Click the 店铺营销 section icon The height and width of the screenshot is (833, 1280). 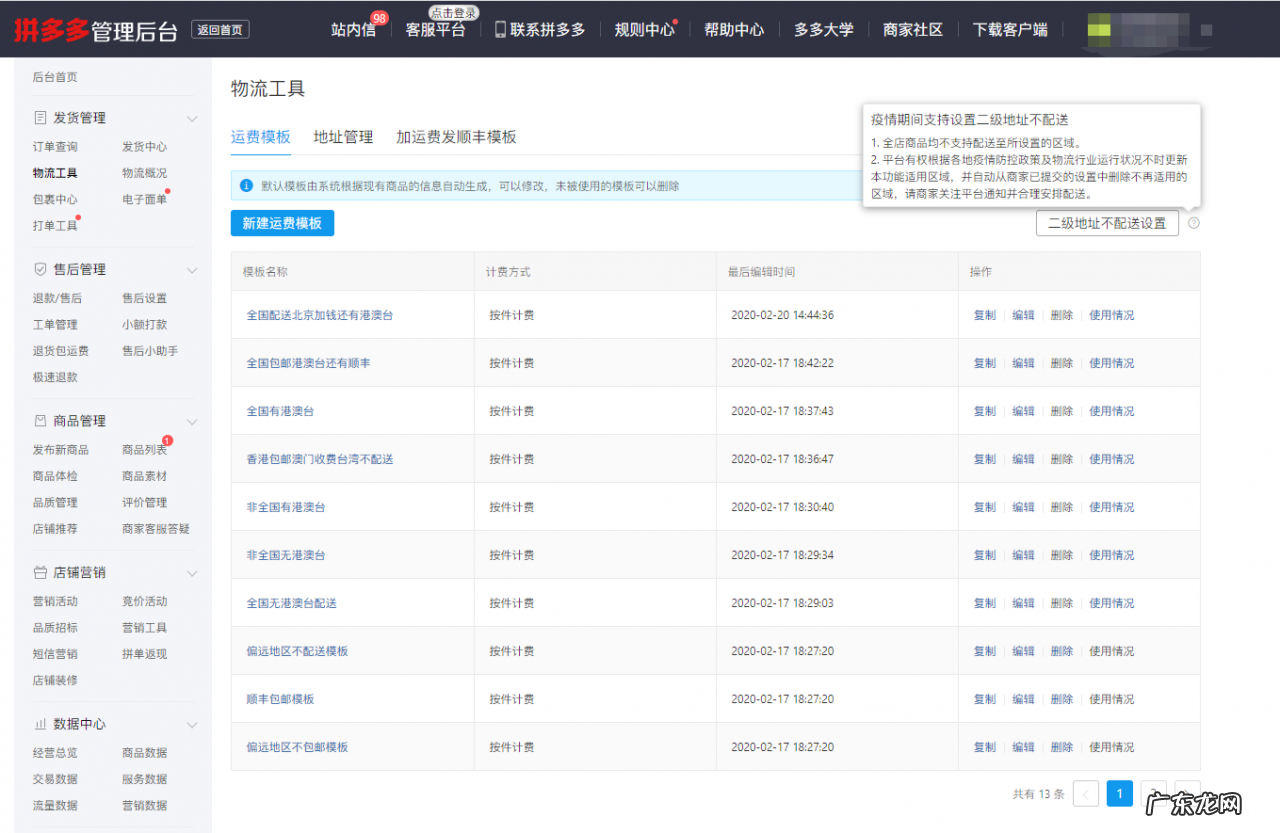coord(40,573)
